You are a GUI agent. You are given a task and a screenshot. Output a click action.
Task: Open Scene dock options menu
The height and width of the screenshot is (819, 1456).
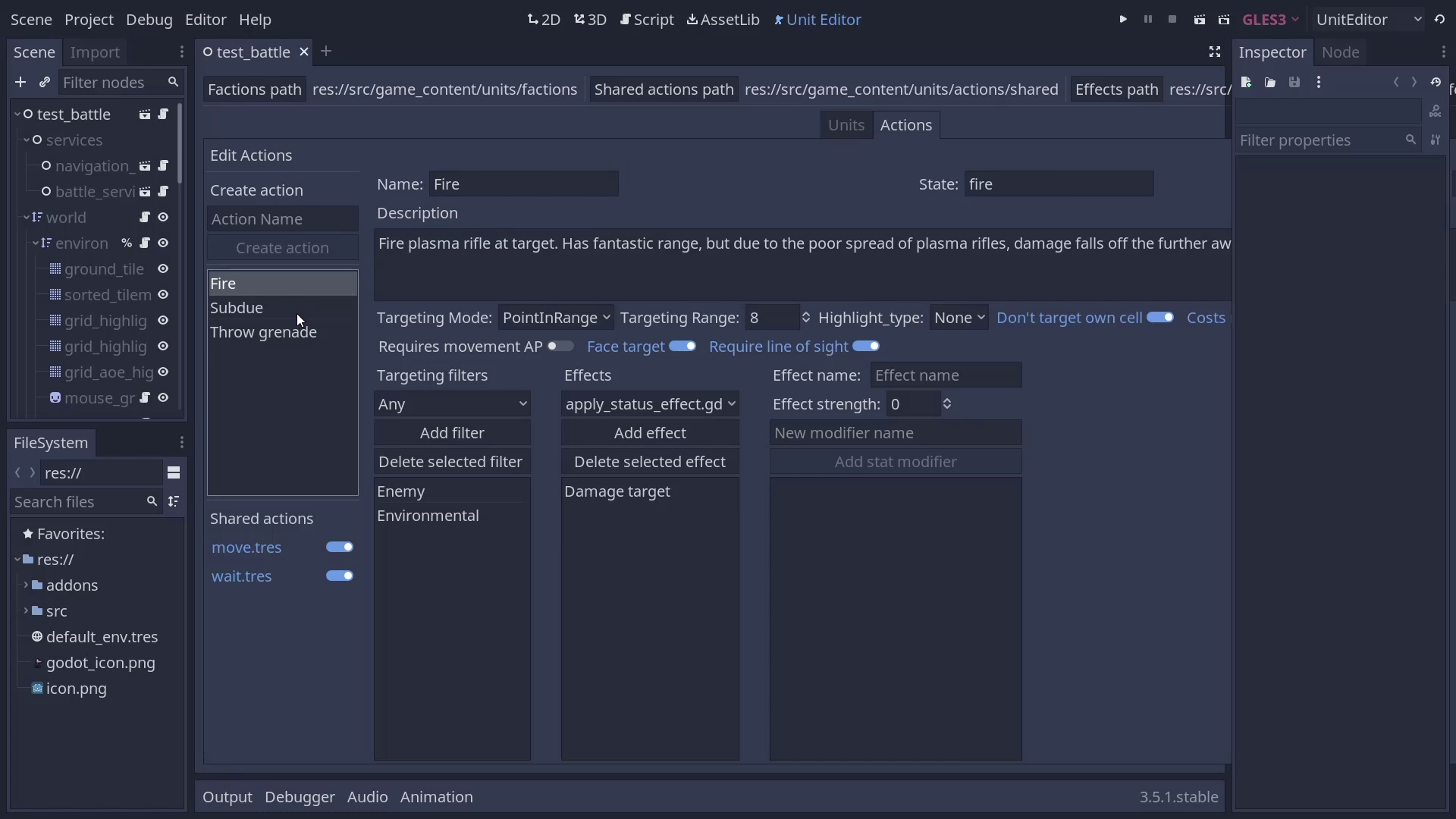[182, 52]
